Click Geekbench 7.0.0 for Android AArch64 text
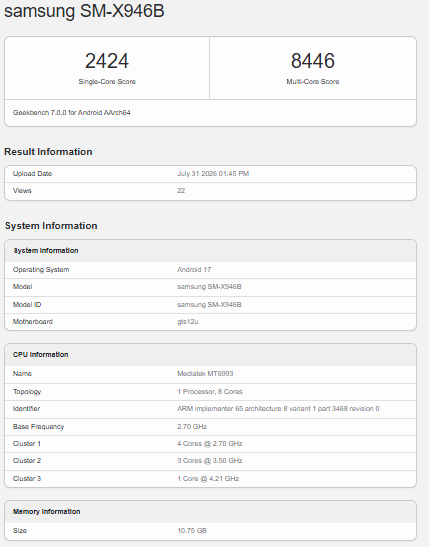 (x=72, y=113)
